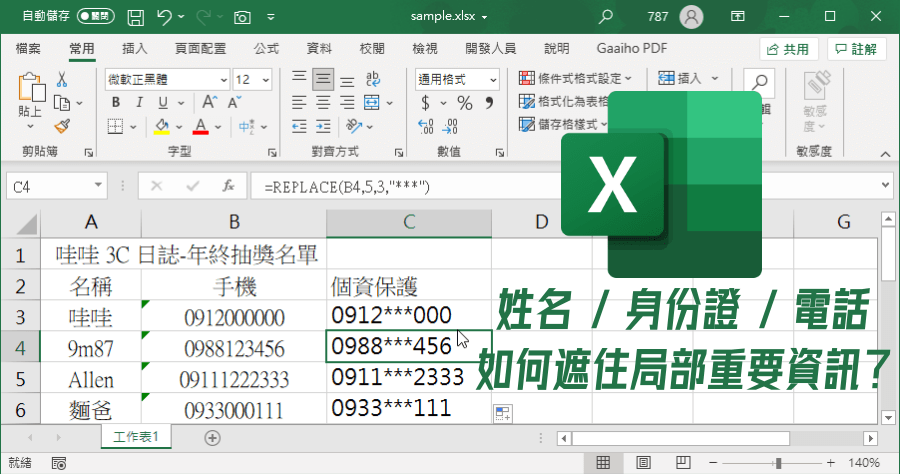Viewport: 900px width, 474px height.
Task: Open the 字型 group dialog launcher
Action: pos(271,152)
